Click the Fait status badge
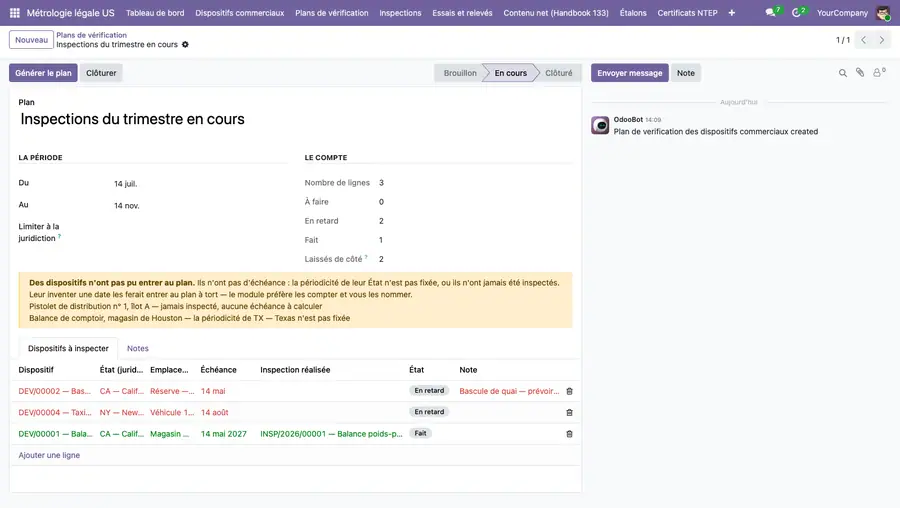Viewport: 900px width, 508px height. coord(421,433)
